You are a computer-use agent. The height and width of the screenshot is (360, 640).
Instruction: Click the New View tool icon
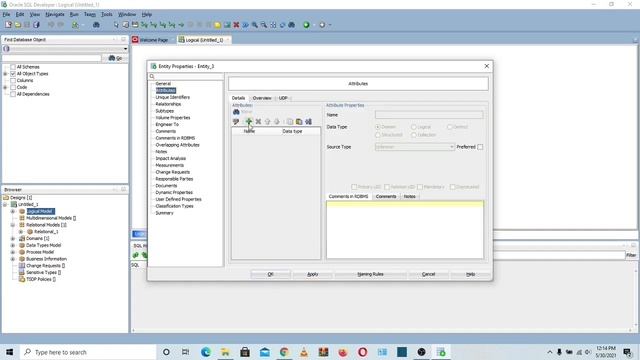coord(135,25)
